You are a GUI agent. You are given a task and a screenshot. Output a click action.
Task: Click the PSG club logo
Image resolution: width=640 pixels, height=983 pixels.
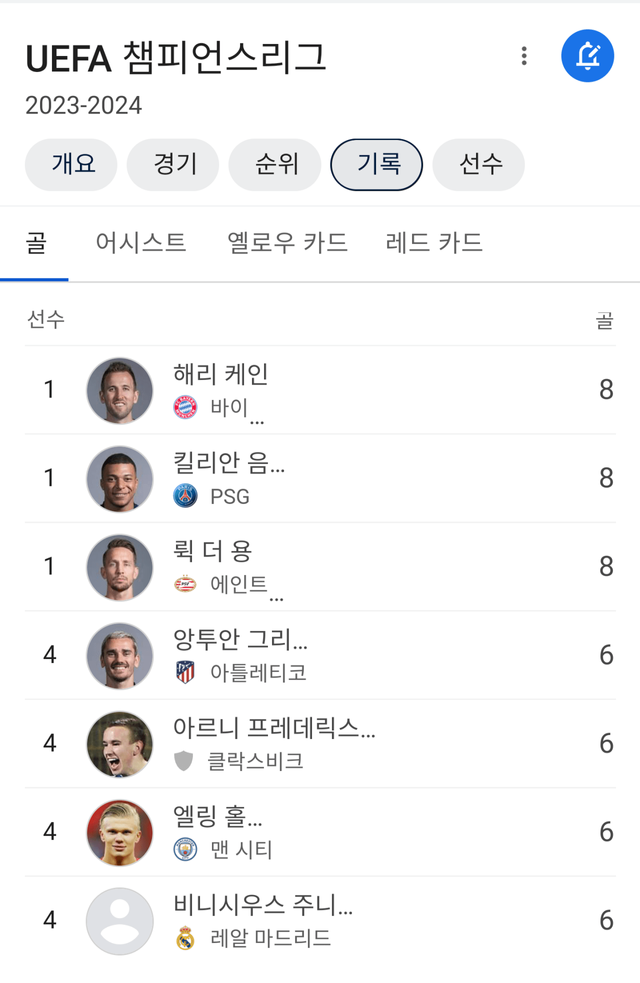pyautogui.click(x=185, y=496)
